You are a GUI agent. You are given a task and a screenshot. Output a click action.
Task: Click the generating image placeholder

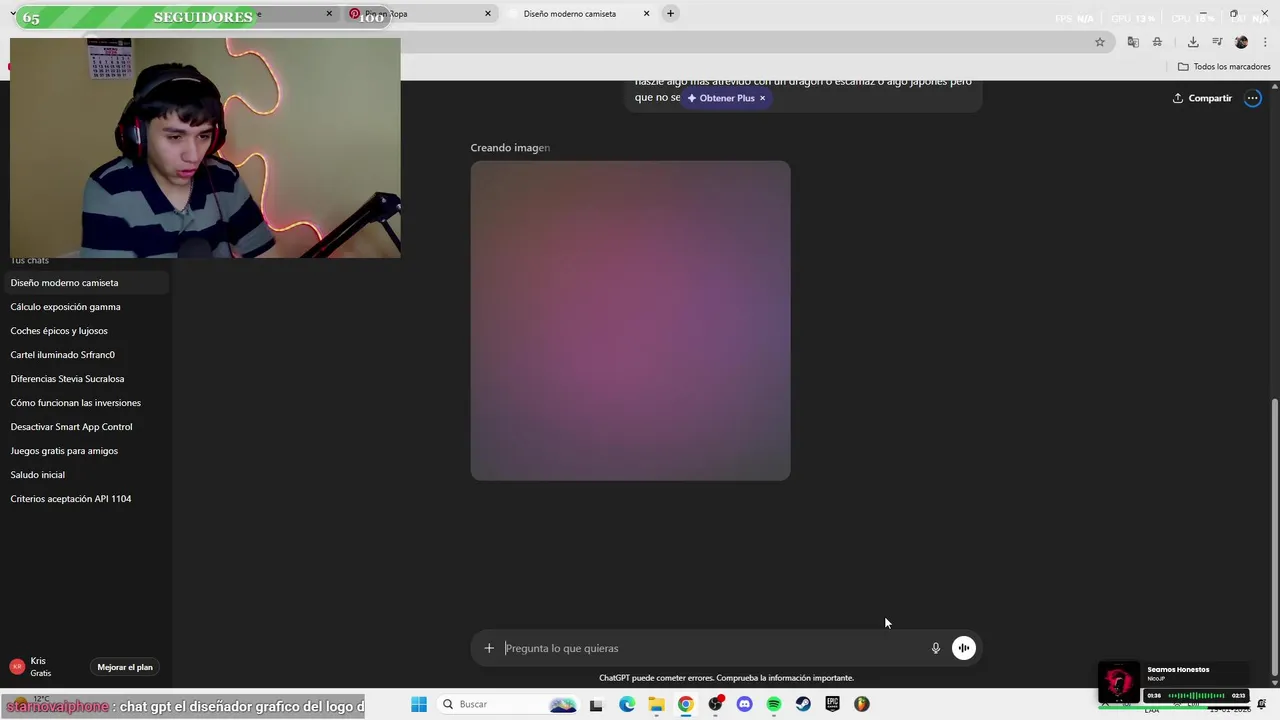point(630,321)
